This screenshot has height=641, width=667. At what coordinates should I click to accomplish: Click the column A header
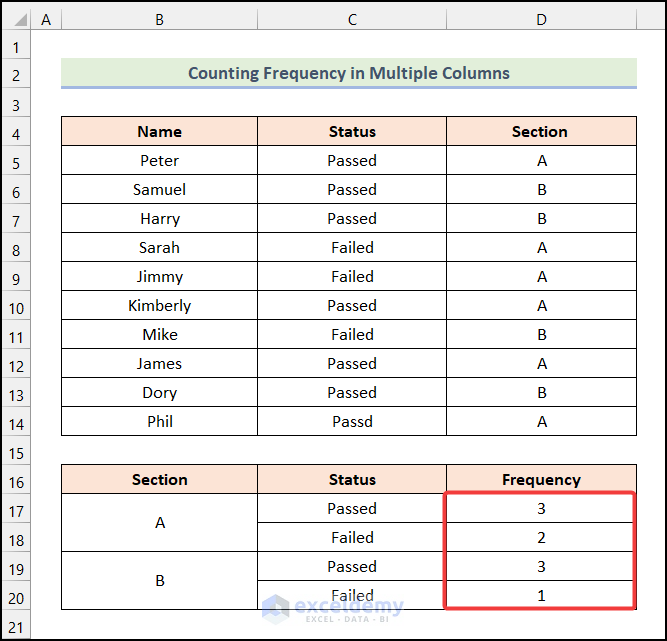click(46, 20)
